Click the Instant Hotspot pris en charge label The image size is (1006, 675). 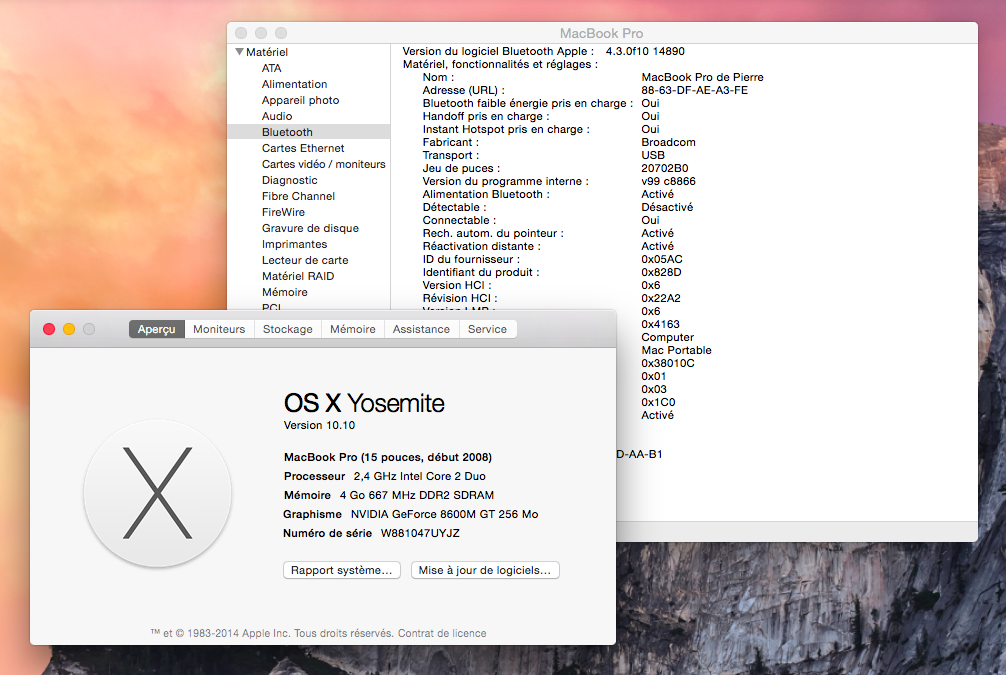[x=506, y=130]
